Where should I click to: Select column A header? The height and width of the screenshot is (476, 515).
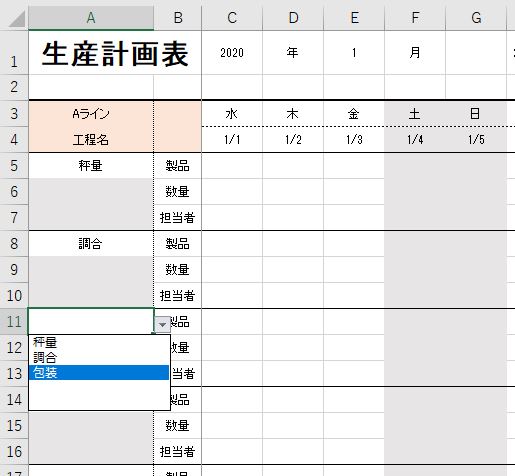[x=91, y=18]
